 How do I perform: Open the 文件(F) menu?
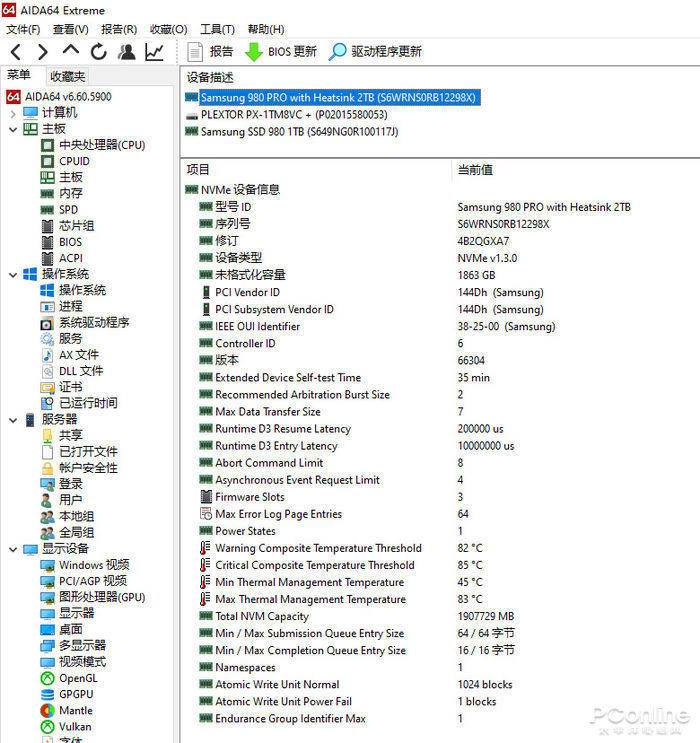point(23,29)
